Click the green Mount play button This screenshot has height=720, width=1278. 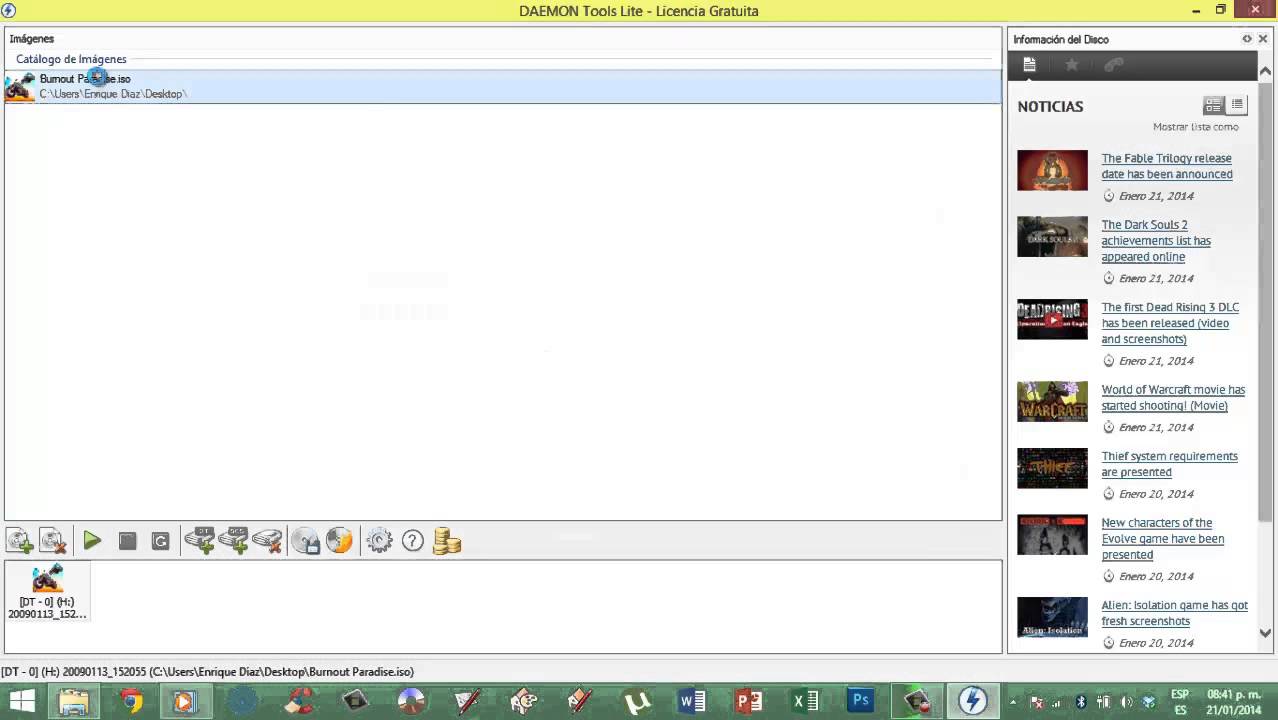pyautogui.click(x=92, y=541)
